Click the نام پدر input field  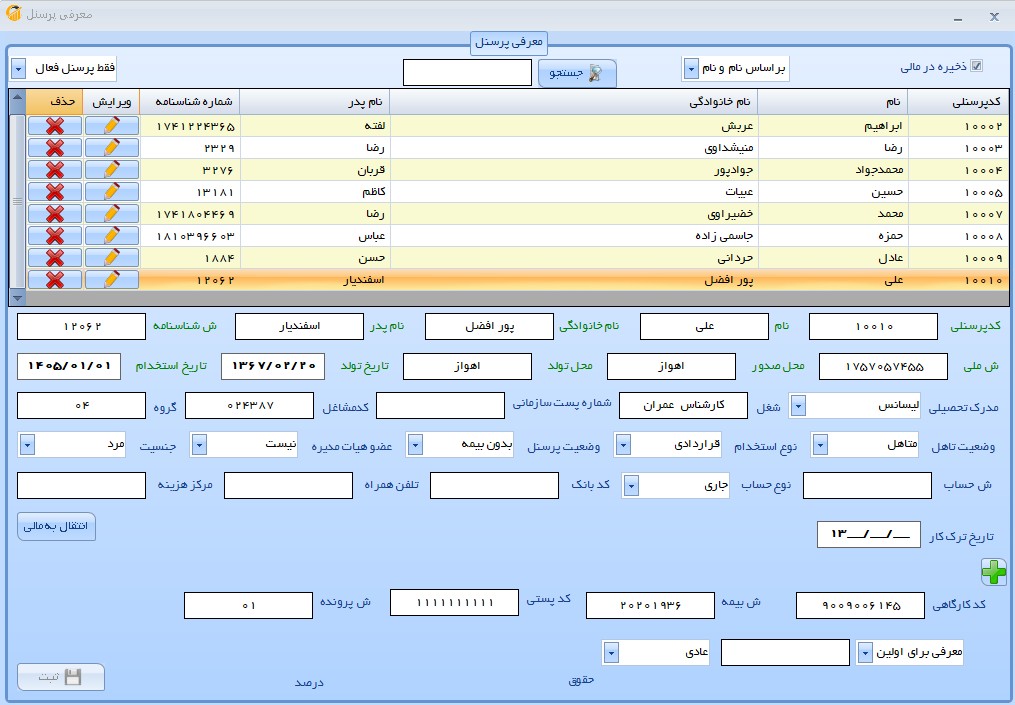click(299, 327)
